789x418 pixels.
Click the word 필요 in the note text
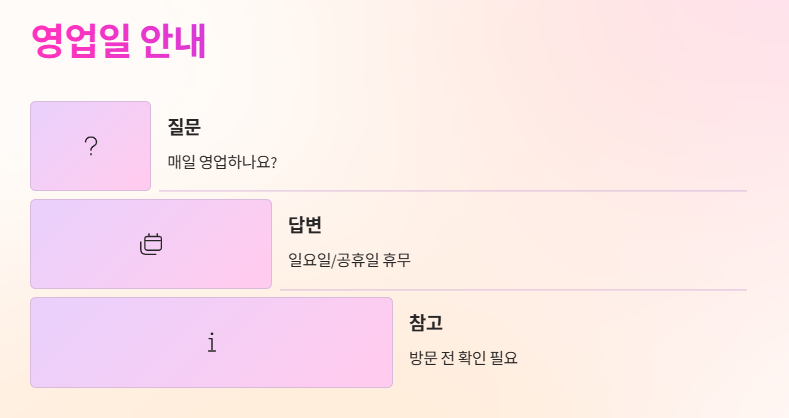(504, 358)
